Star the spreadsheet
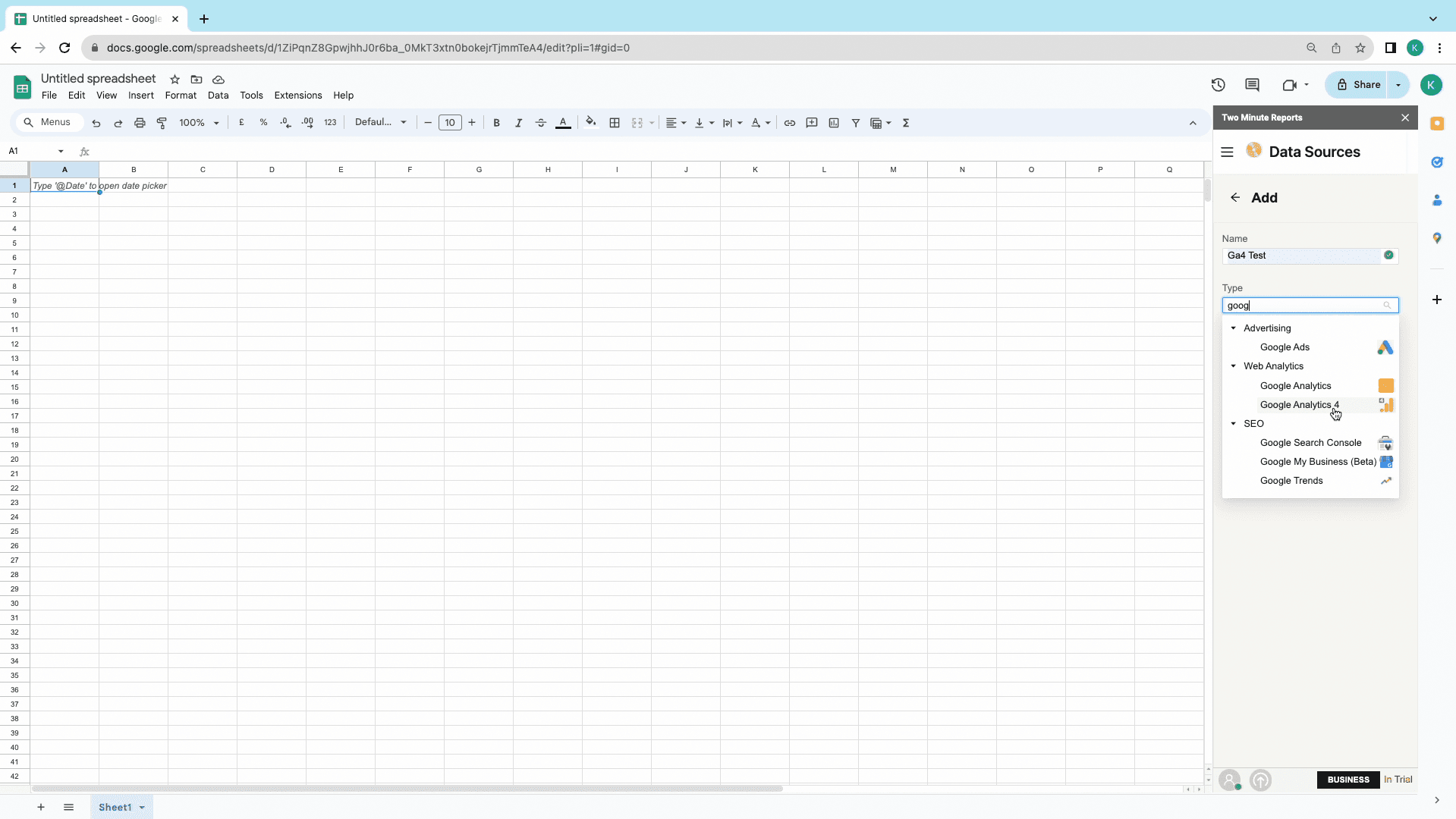The width and height of the screenshot is (1456, 819). point(175,80)
